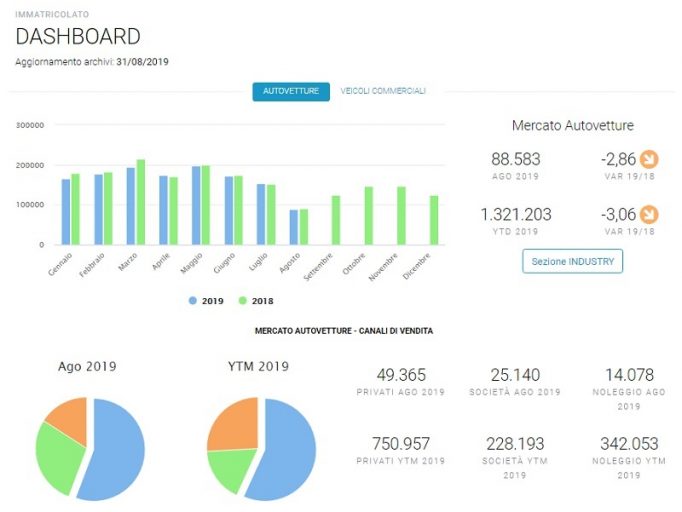This screenshot has width=682, height=512.
Task: Click the blue Giugno 2019 bar
Action: click(x=229, y=211)
